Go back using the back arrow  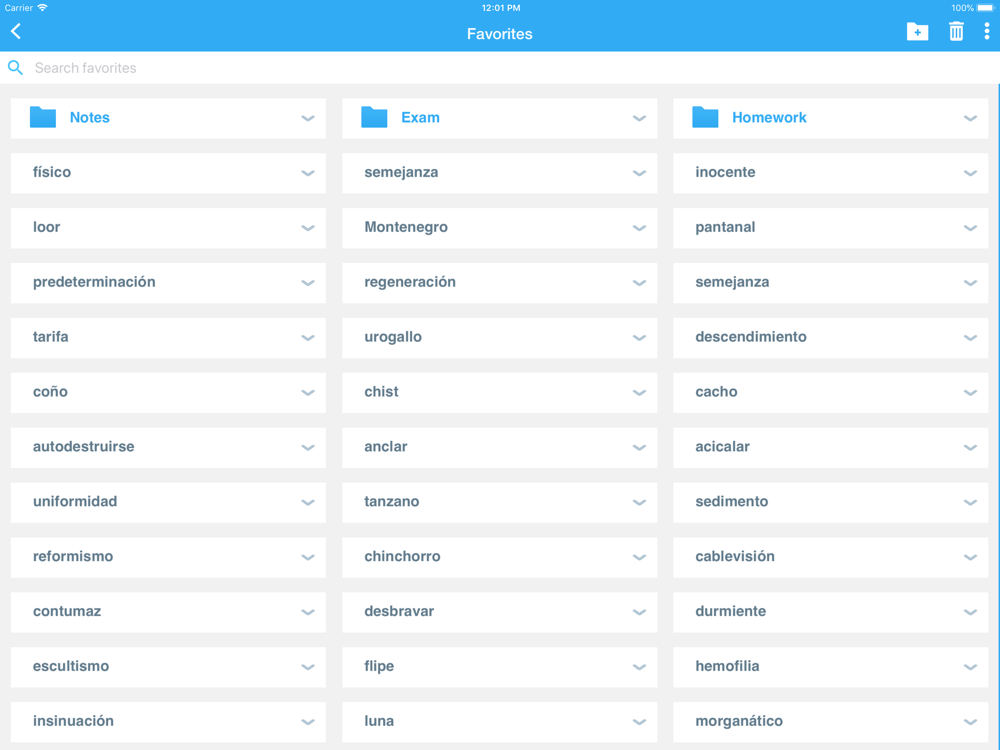click(x=16, y=31)
